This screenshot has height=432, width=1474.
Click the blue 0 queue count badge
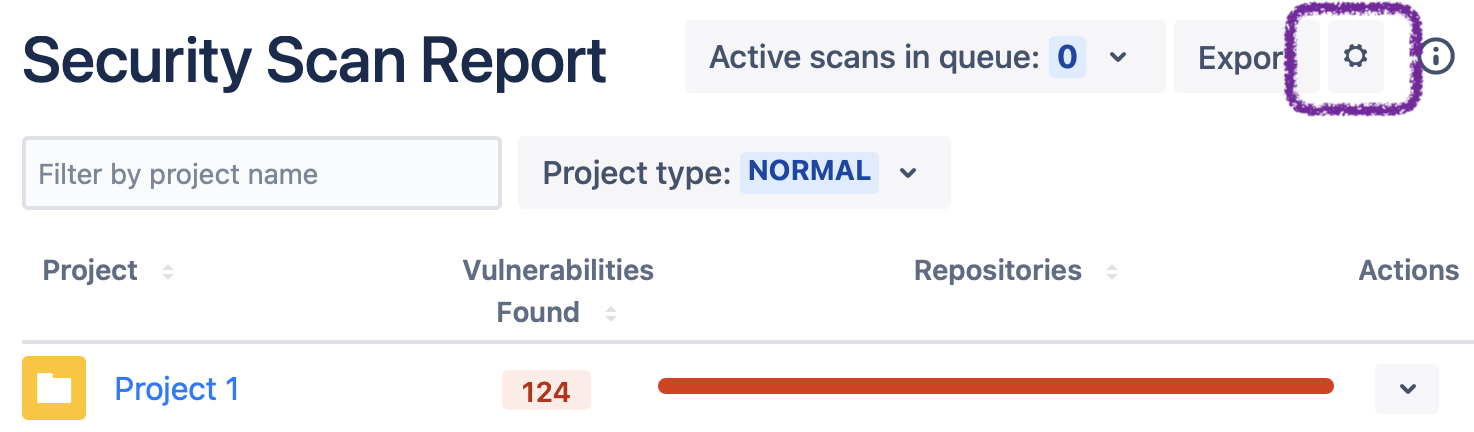[1066, 58]
